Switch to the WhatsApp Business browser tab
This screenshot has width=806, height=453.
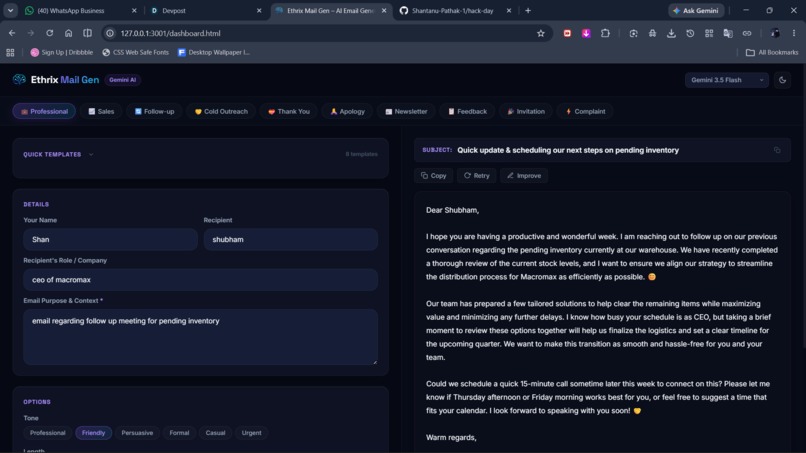(x=81, y=10)
